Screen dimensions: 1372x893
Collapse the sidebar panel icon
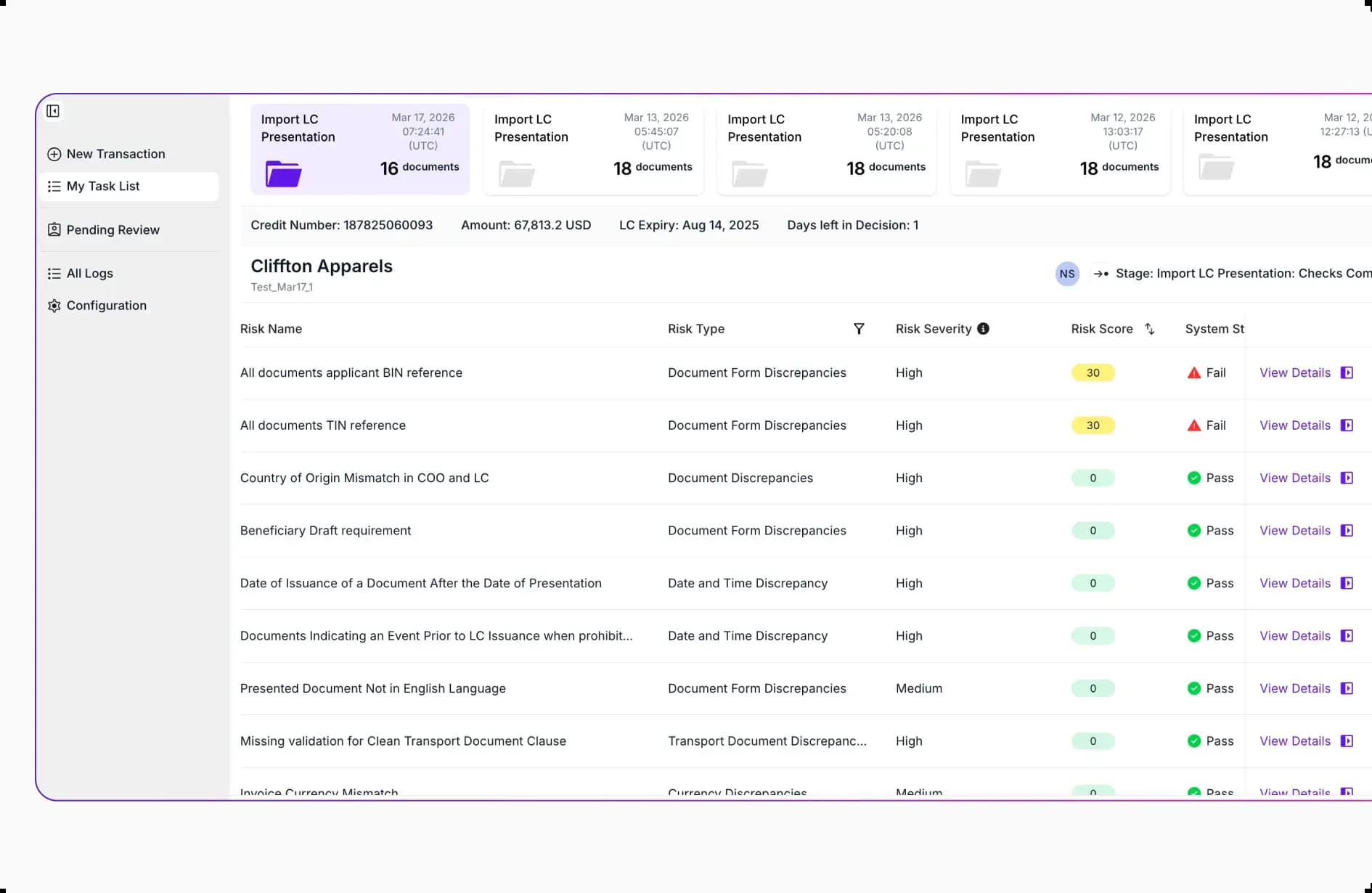[x=53, y=111]
